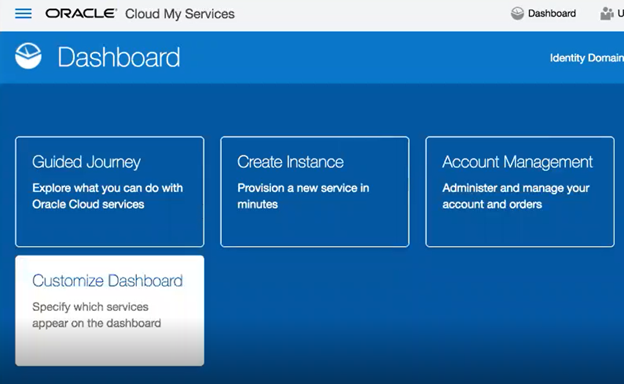The image size is (624, 384).
Task: Click the large Dashboard header gauge icon
Action: point(28,56)
